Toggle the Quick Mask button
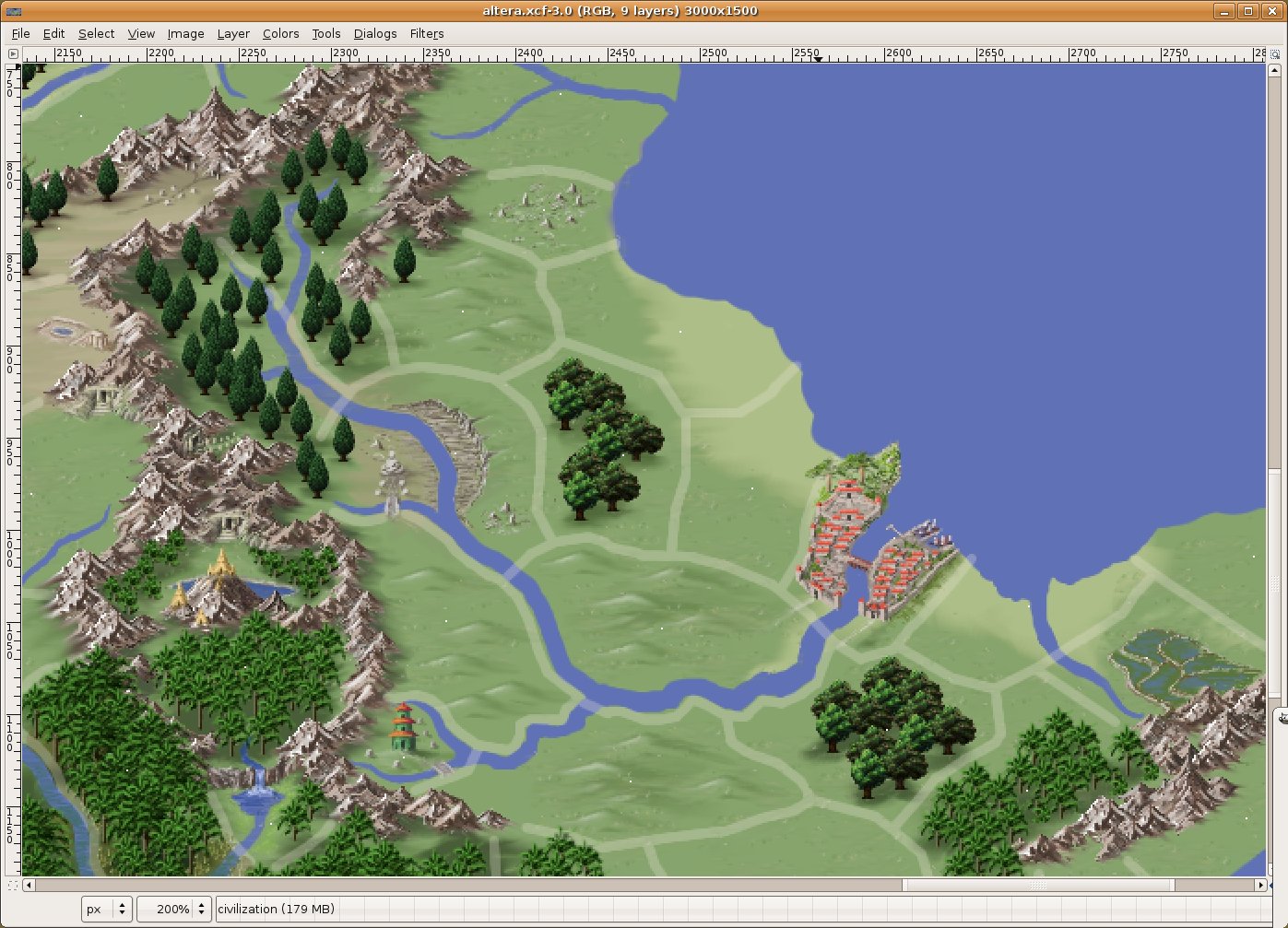The image size is (1288, 928). coord(13,885)
